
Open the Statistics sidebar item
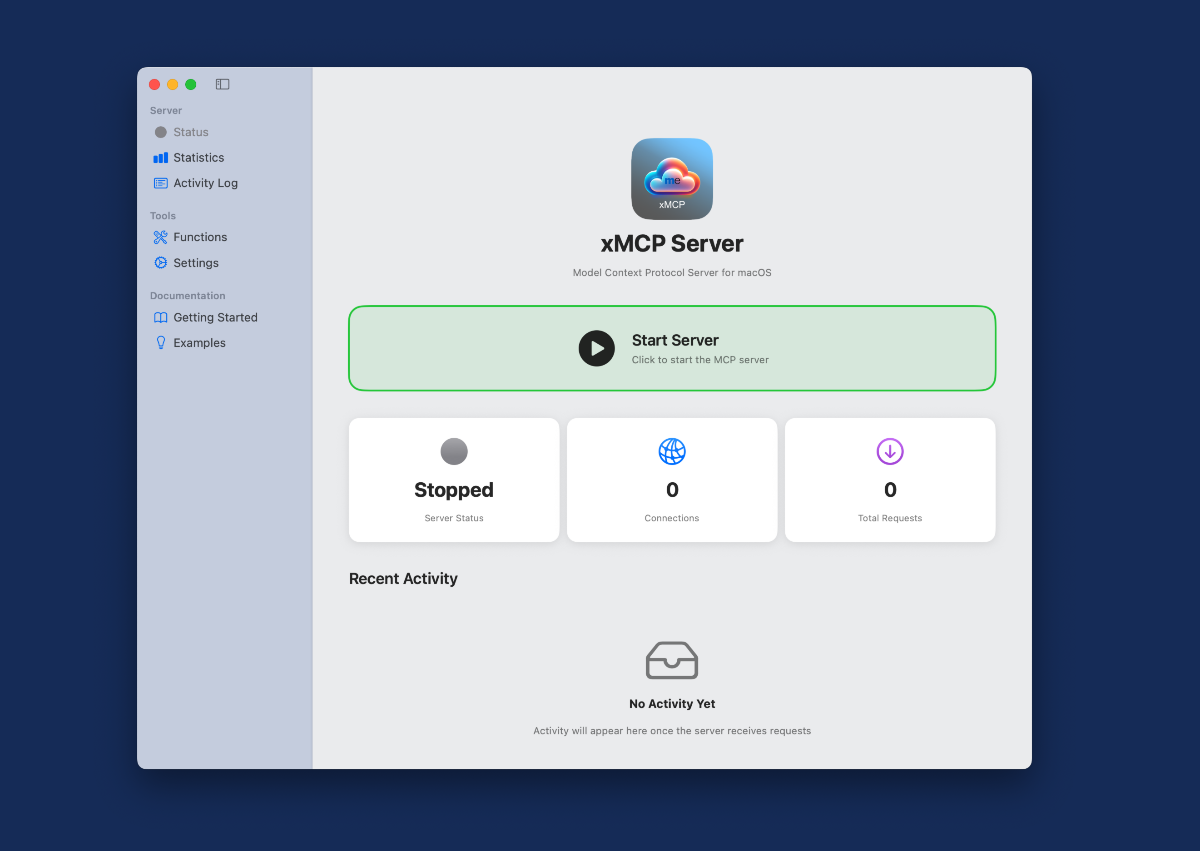198,158
